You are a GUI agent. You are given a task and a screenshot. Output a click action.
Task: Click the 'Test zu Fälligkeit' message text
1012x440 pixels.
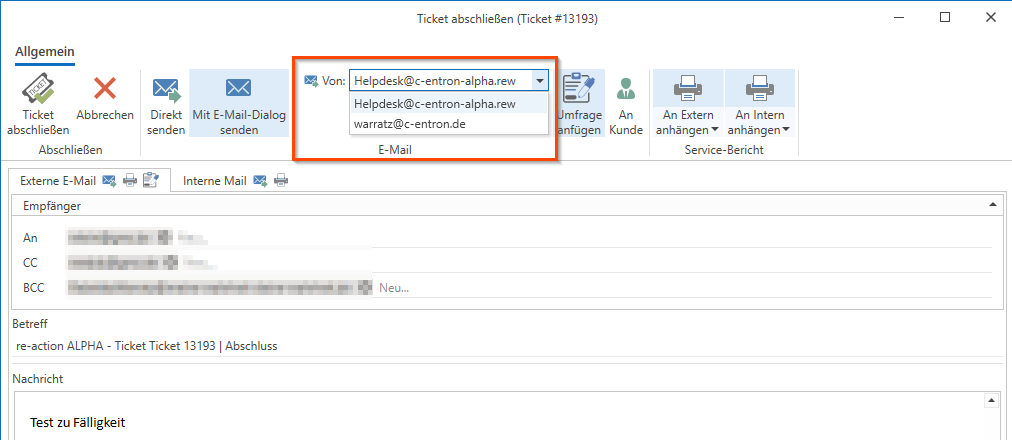(x=77, y=423)
